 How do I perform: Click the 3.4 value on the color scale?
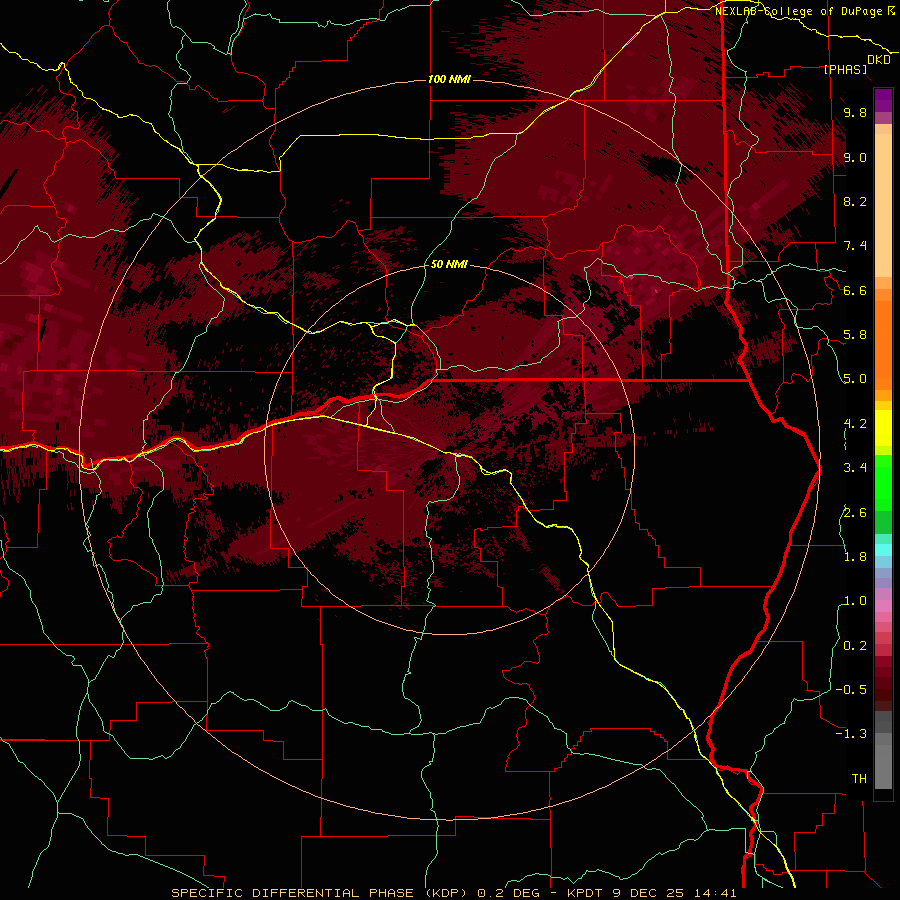[x=855, y=468]
